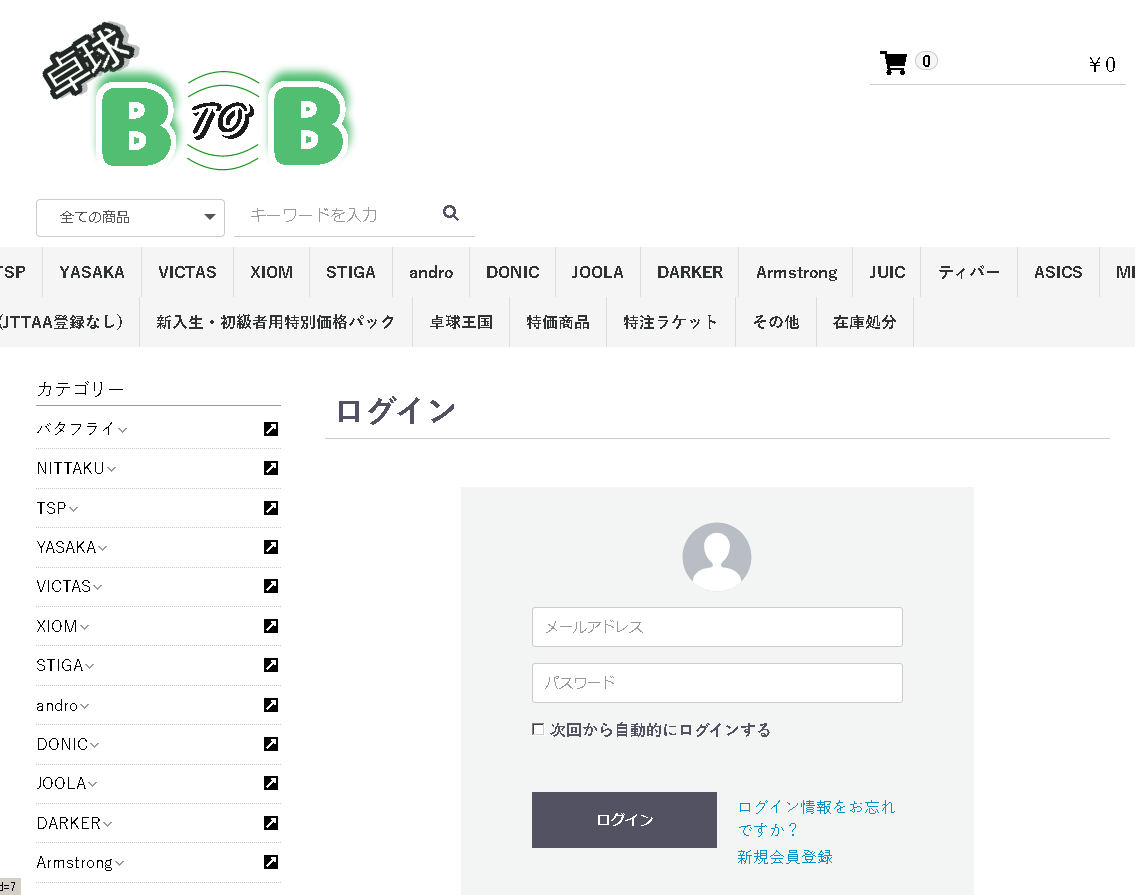Click the メールアドレス input field
Viewport: 1135px width, 895px height.
coord(716,627)
